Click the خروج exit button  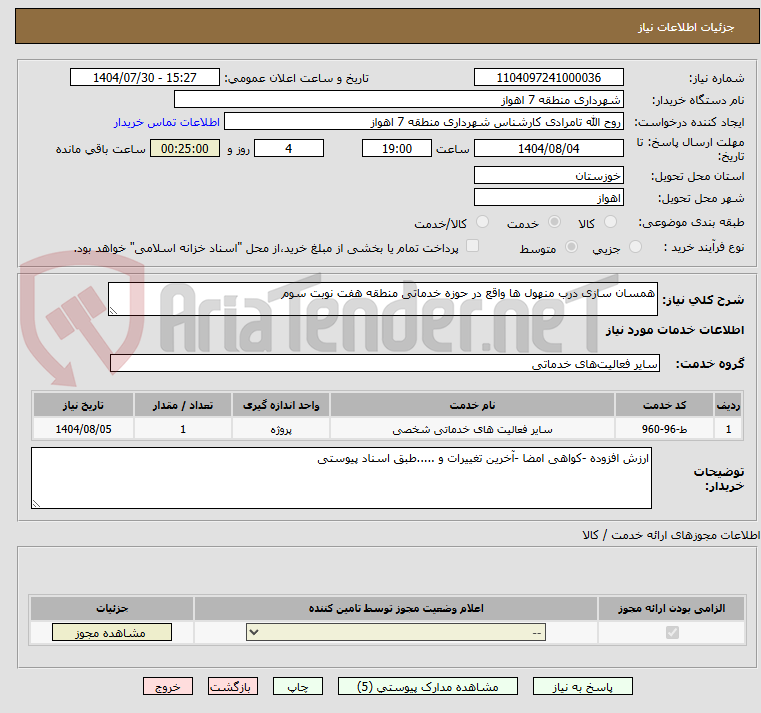pyautogui.click(x=167, y=686)
